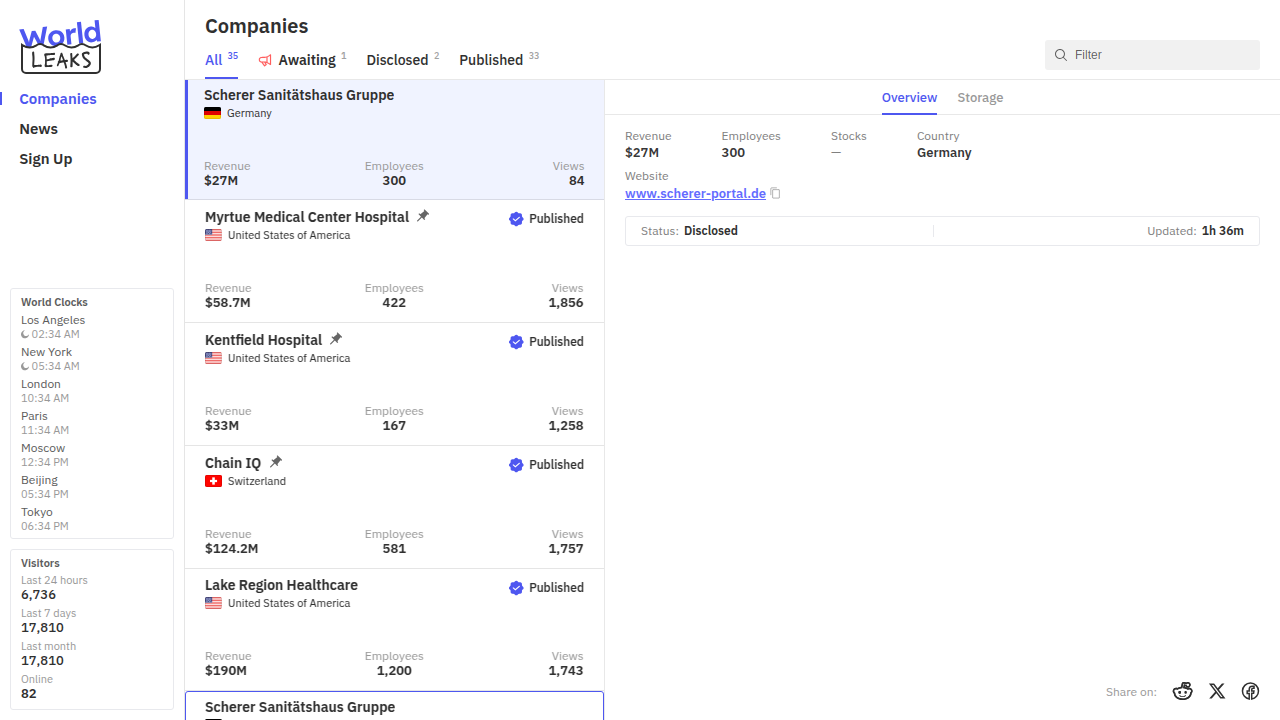Share on X (Twitter)
Viewport: 1280px width, 720px height.
pos(1217,691)
